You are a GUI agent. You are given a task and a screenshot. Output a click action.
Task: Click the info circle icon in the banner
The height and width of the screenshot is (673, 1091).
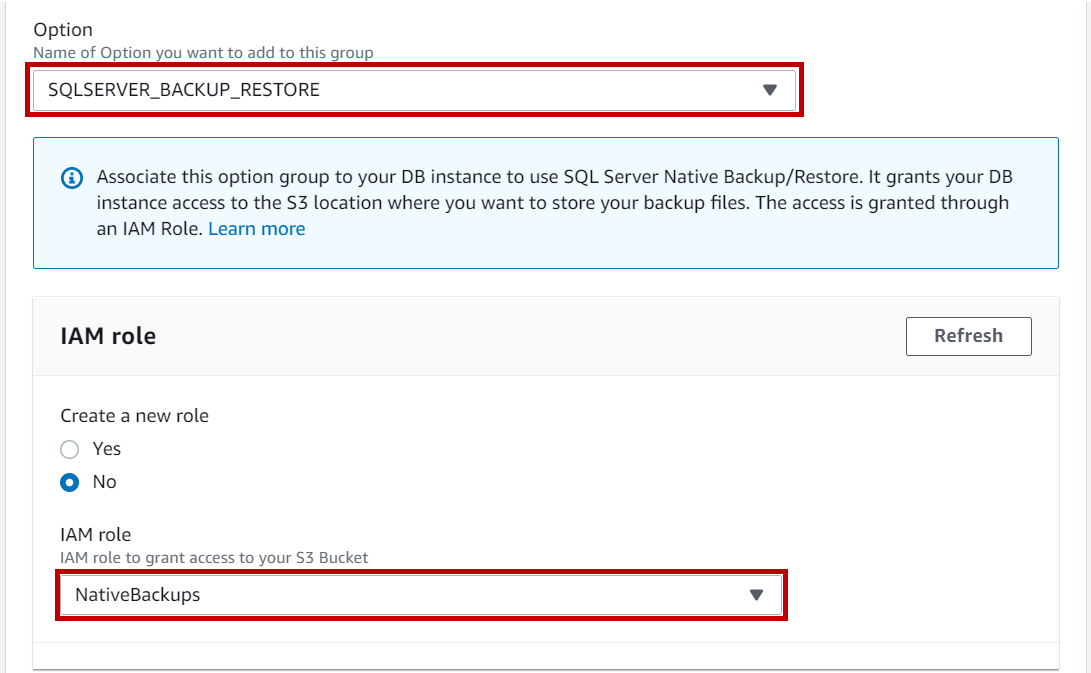[x=72, y=178]
